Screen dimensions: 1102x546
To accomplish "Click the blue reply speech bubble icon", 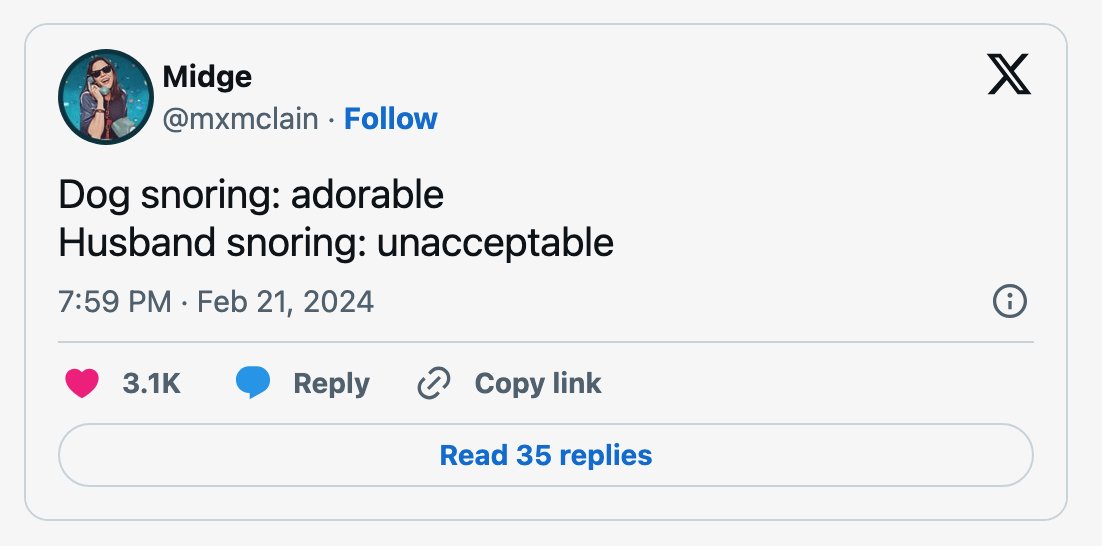I will pos(253,384).
